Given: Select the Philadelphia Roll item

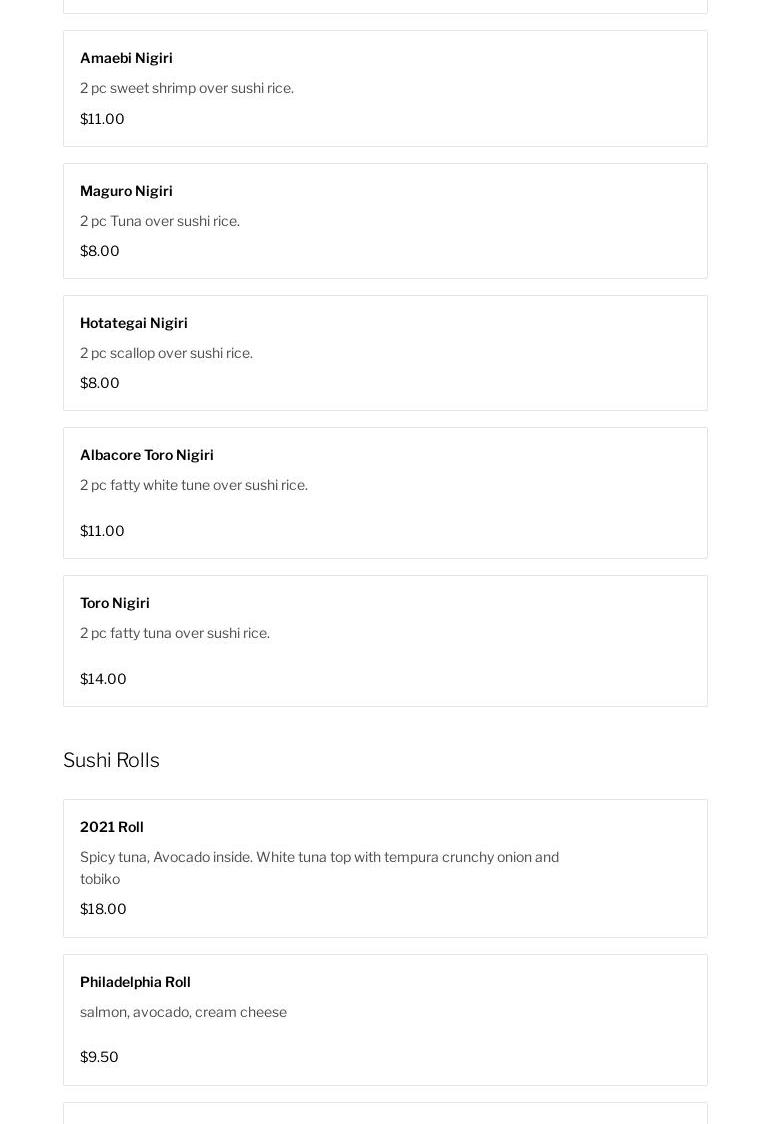Looking at the screenshot, I should point(135,982).
